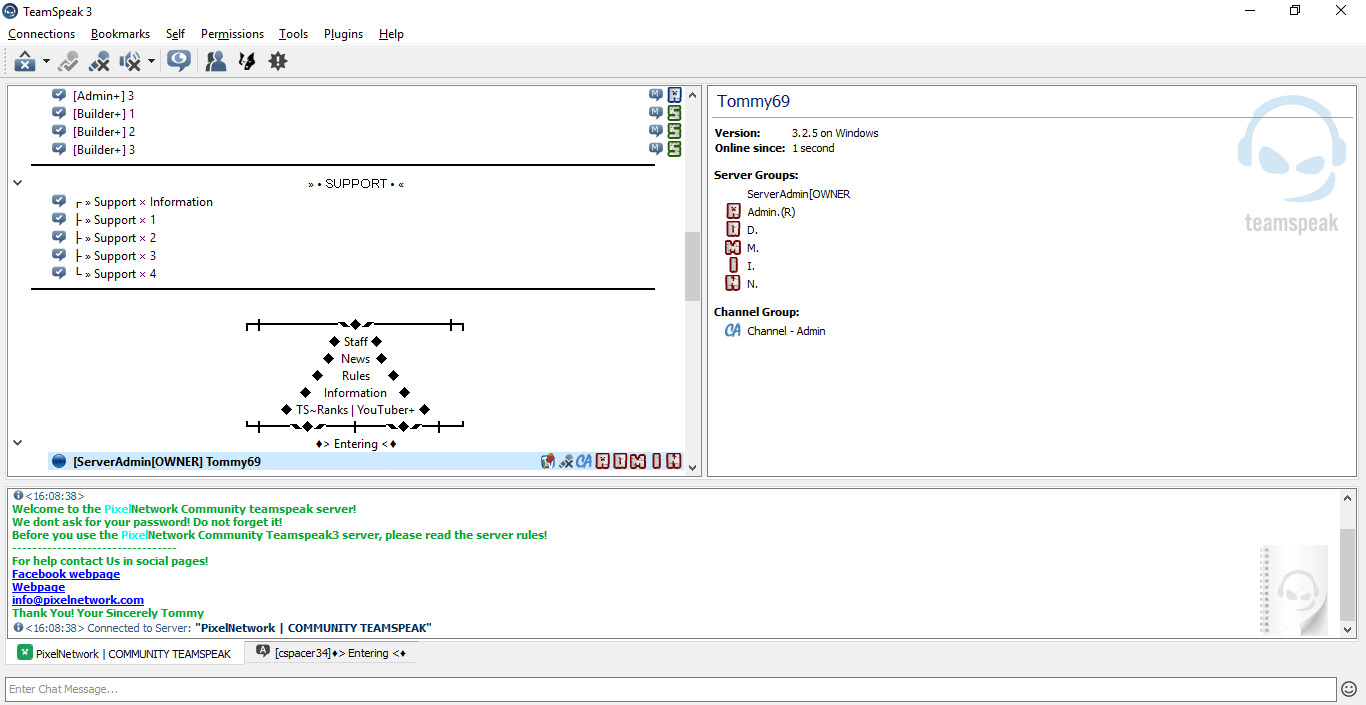Click the moderated icon on [Builder+] 3 row
This screenshot has height=705, width=1366.
[656, 149]
